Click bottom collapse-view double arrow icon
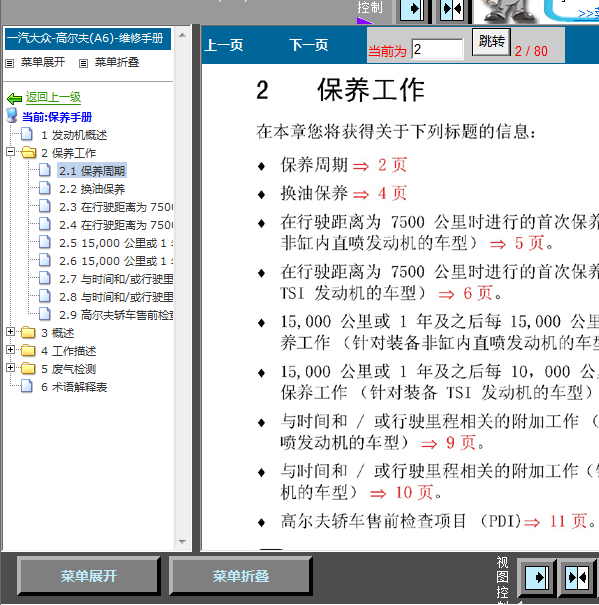599x605 pixels. coord(577,578)
